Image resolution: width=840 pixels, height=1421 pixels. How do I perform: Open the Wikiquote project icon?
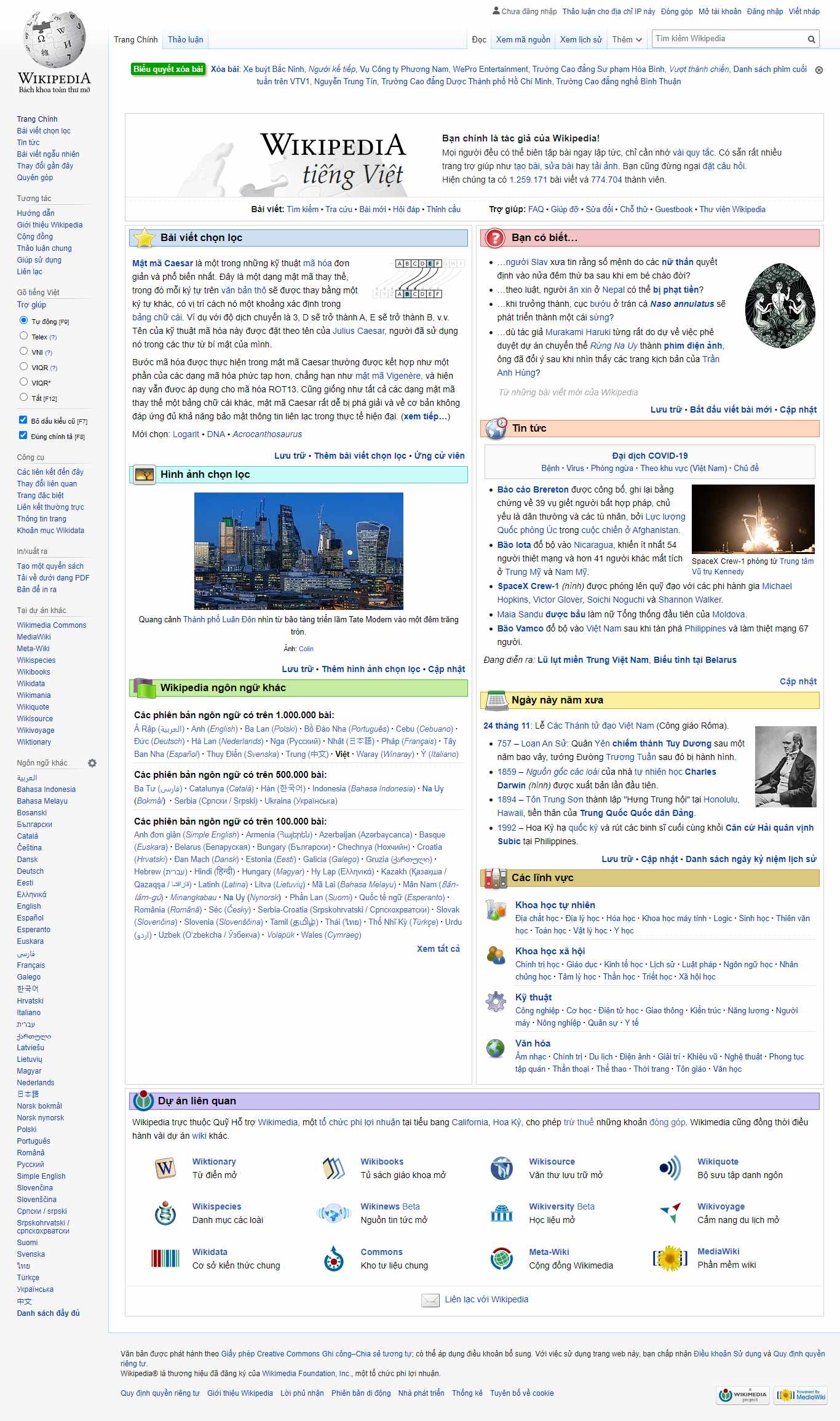click(670, 1168)
